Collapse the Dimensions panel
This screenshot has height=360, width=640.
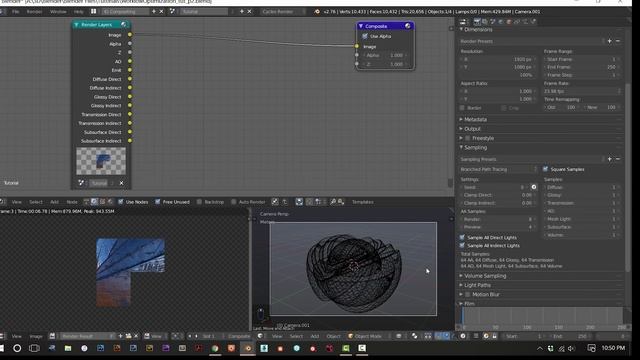[461, 29]
